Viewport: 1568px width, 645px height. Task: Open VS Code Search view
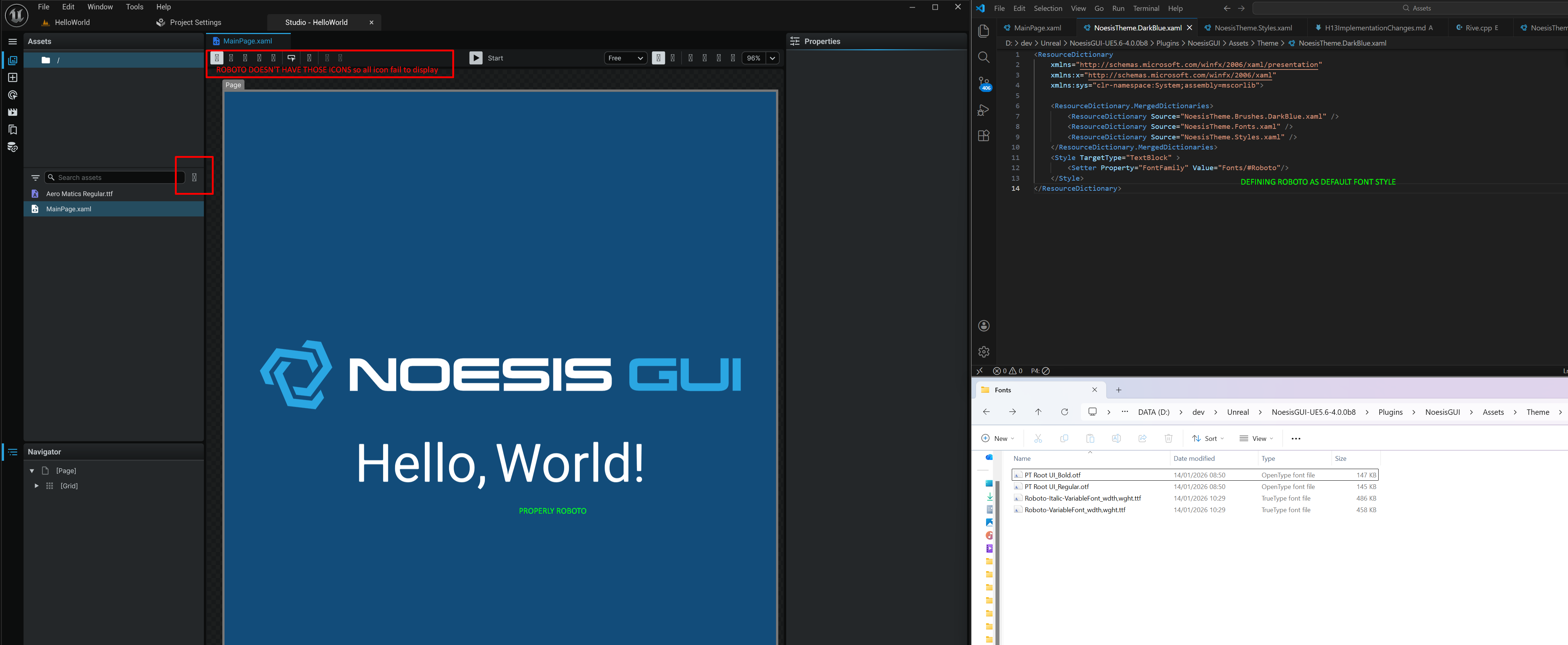pos(984,57)
